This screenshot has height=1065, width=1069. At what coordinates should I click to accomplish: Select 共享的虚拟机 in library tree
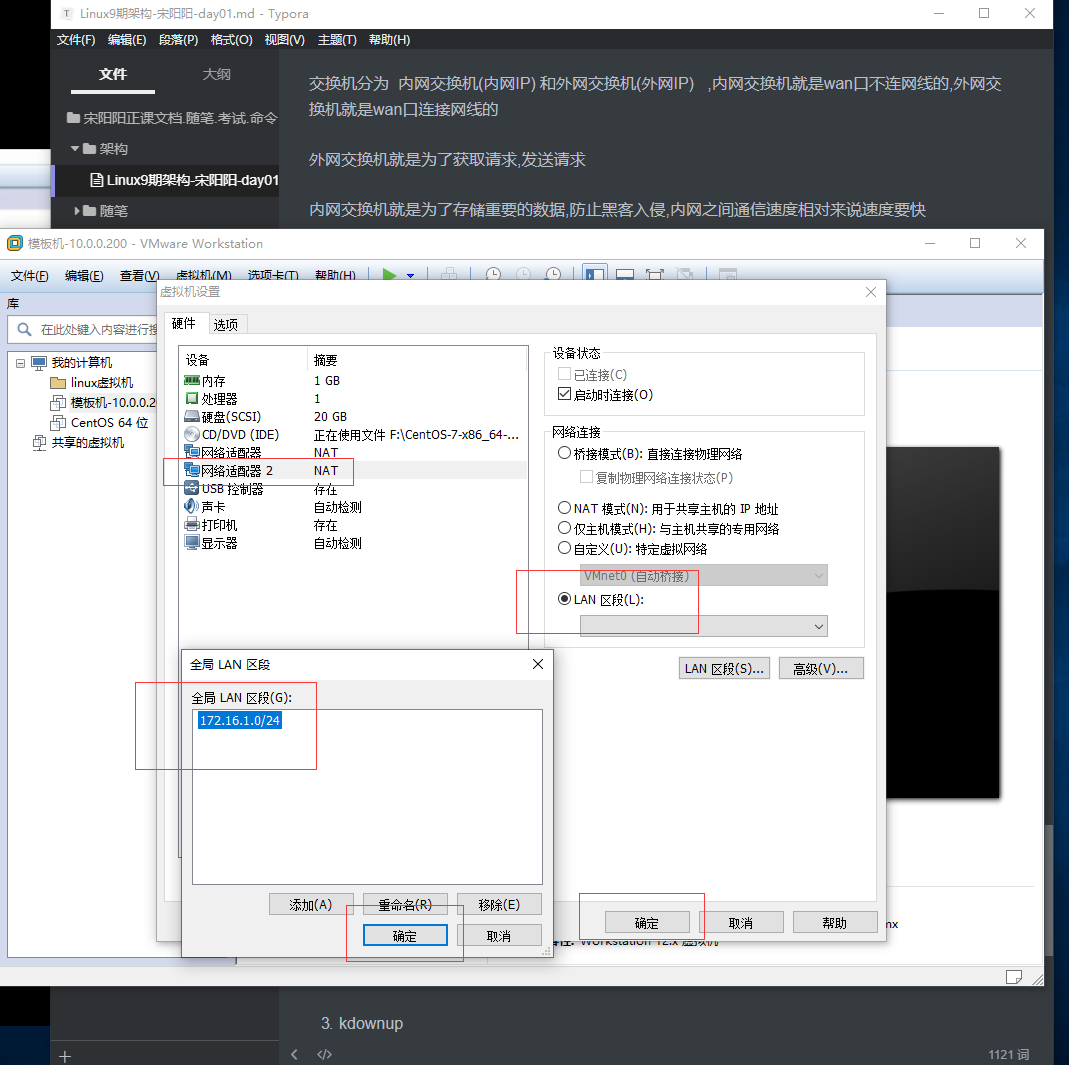(79, 442)
